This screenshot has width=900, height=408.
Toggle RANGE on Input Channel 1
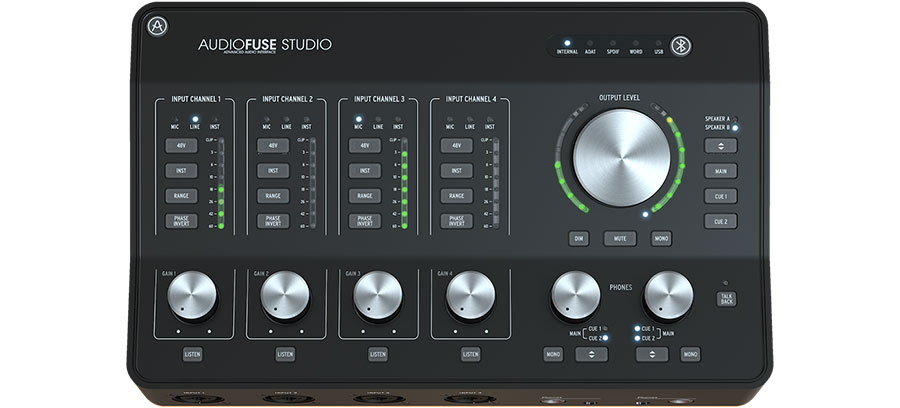pos(181,196)
